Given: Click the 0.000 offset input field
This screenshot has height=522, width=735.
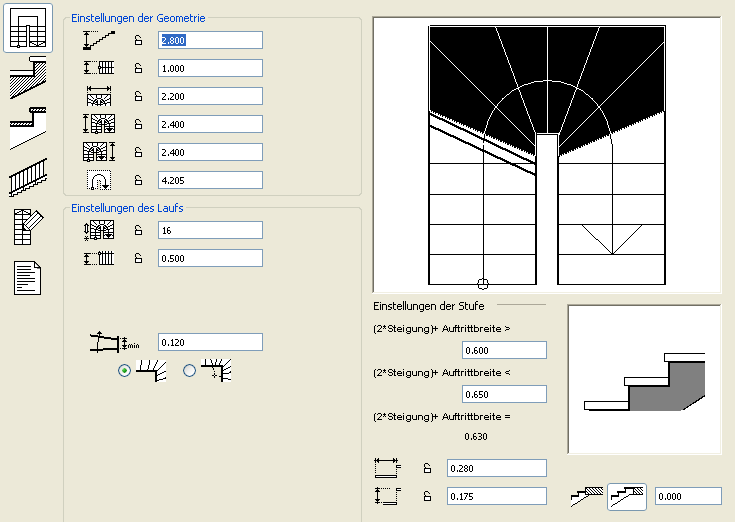Looking at the screenshot, I should point(688,496).
